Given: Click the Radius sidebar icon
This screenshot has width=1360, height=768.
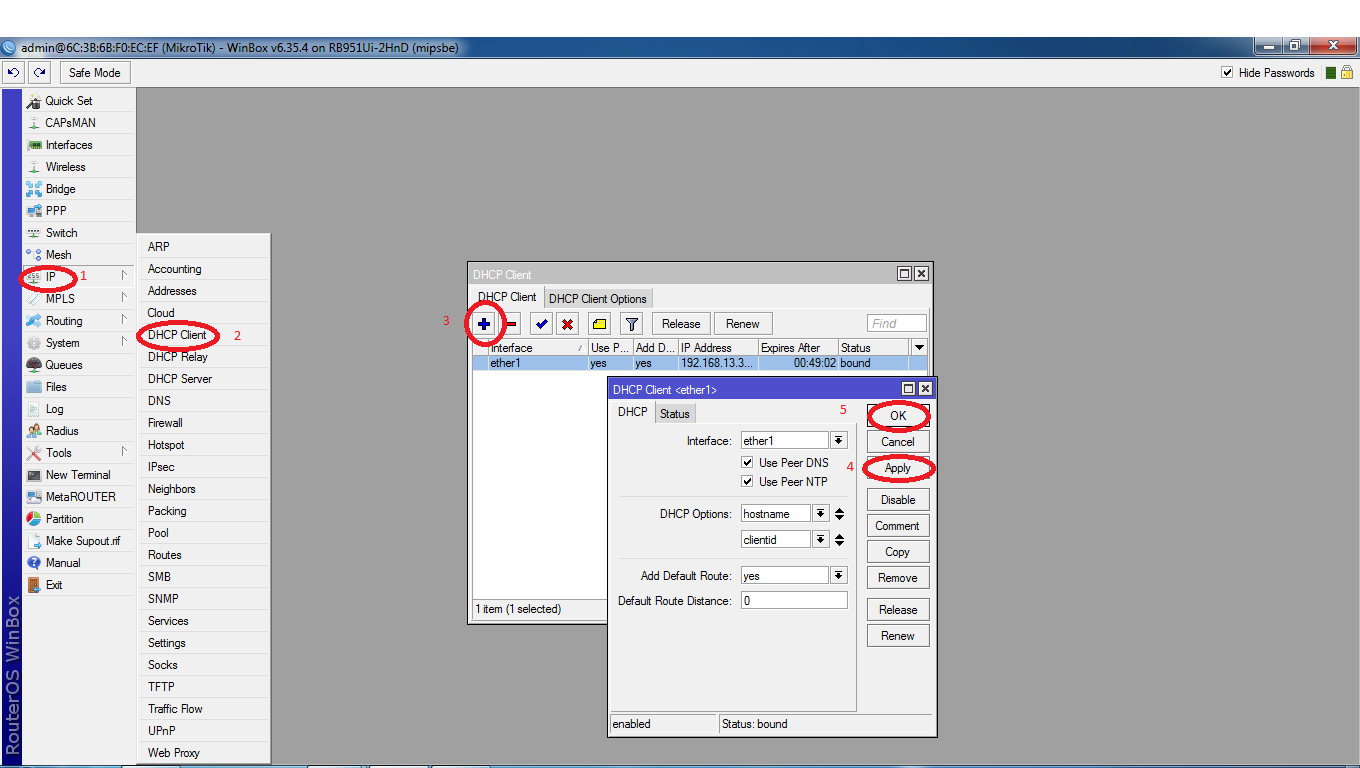Looking at the screenshot, I should coord(34,431).
